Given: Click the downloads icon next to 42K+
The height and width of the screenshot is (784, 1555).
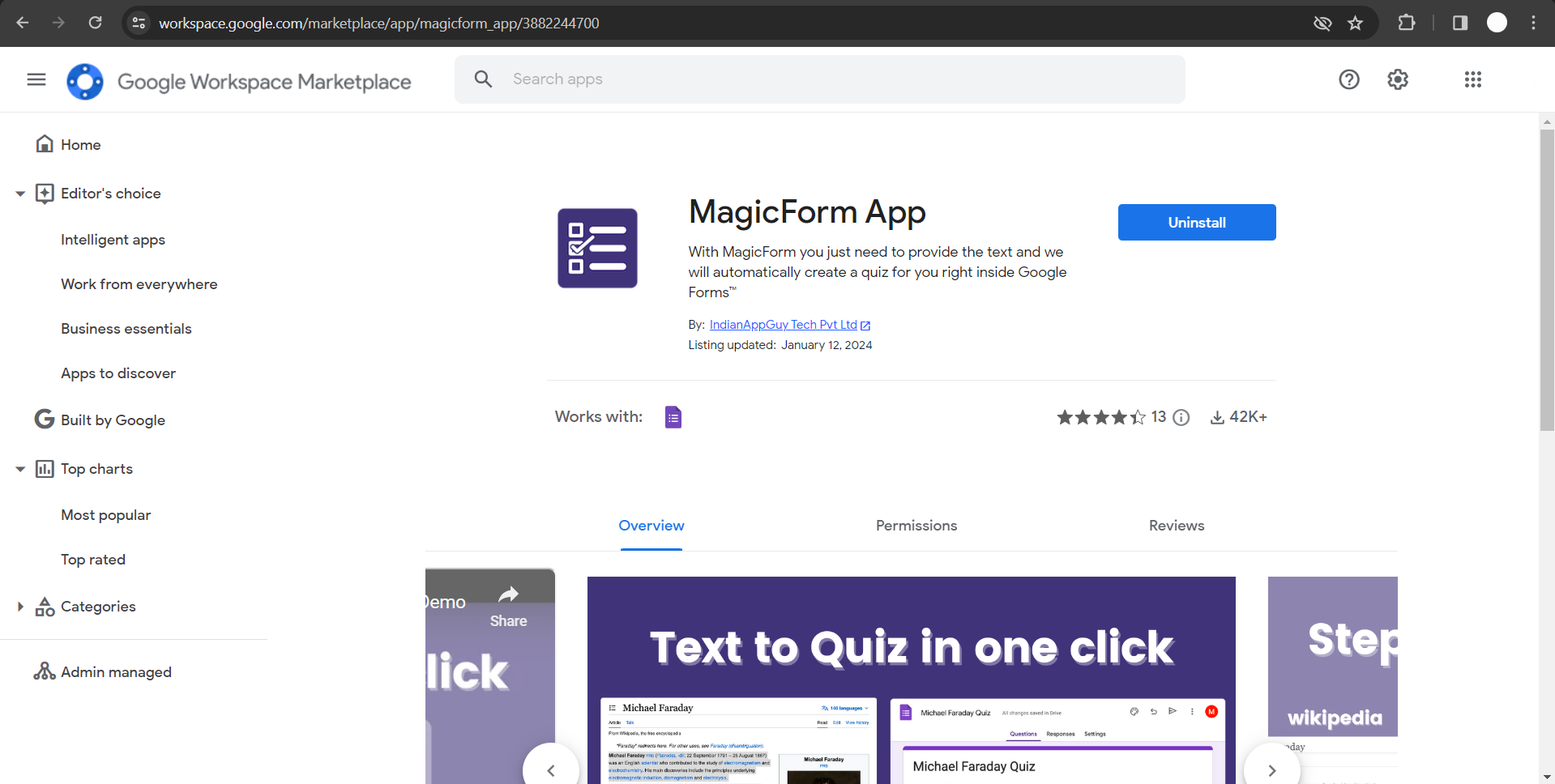Looking at the screenshot, I should tap(1217, 417).
